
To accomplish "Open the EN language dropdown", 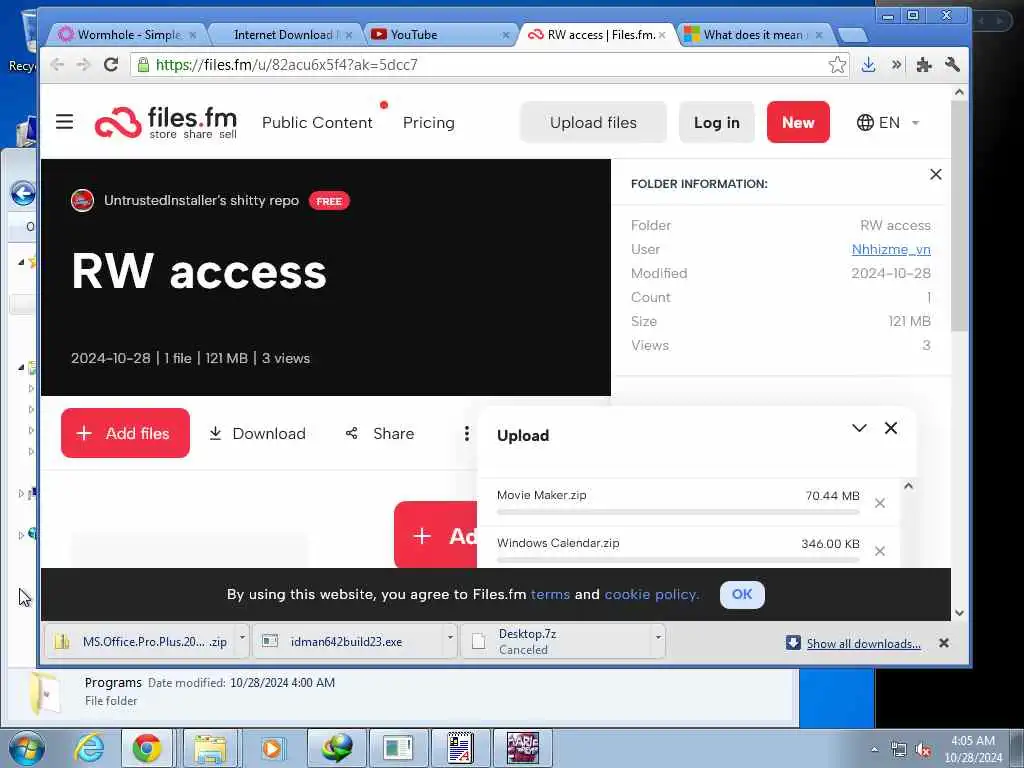I will (888, 122).
